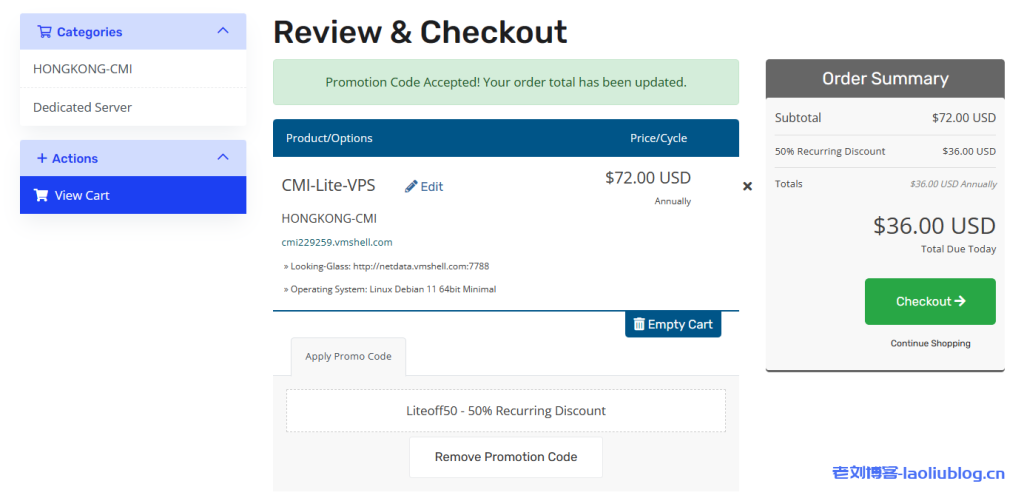1024x501 pixels.
Task: Open the Dedicated Server category
Action: (83, 107)
